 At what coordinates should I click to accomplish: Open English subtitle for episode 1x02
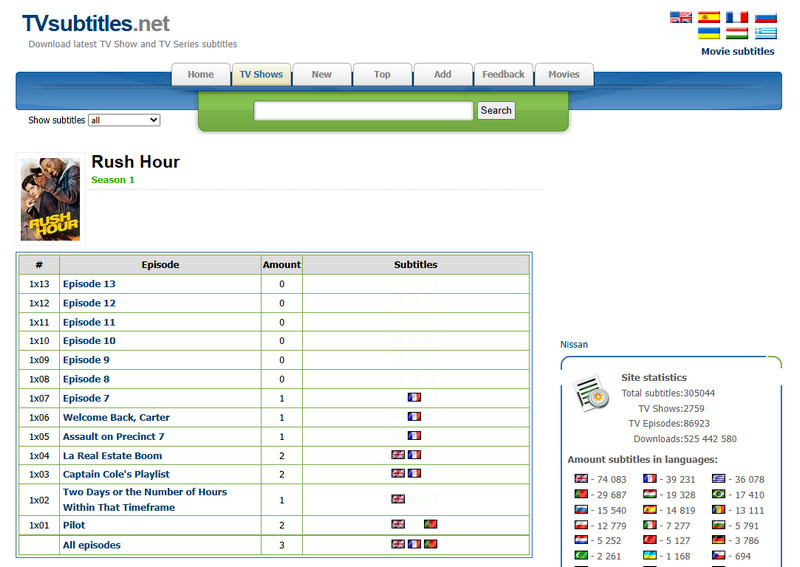(398, 499)
